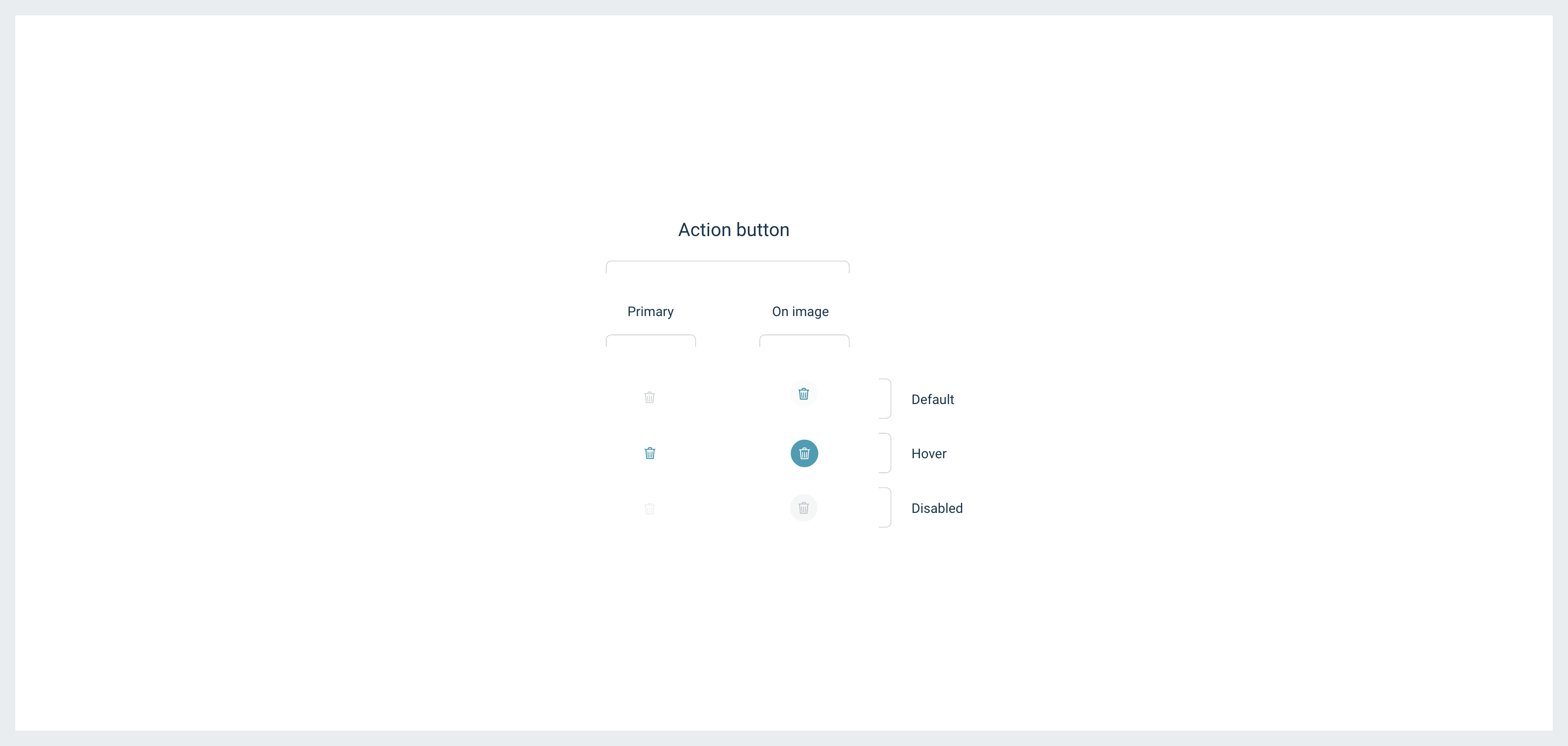The width and height of the screenshot is (1568, 746).
Task: Click the blank white canvas background
Action: (304, 365)
